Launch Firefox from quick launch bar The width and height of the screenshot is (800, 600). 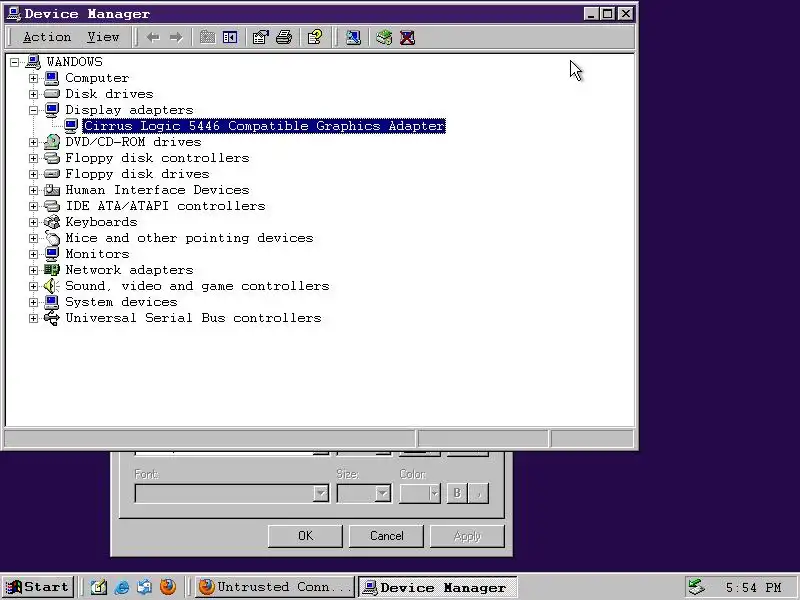click(x=168, y=587)
